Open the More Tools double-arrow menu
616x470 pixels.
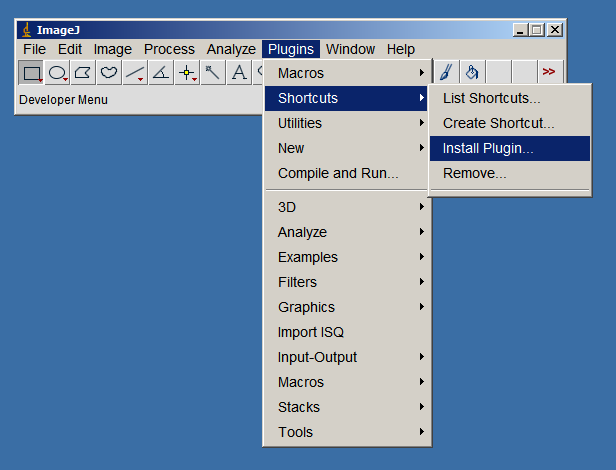550,72
